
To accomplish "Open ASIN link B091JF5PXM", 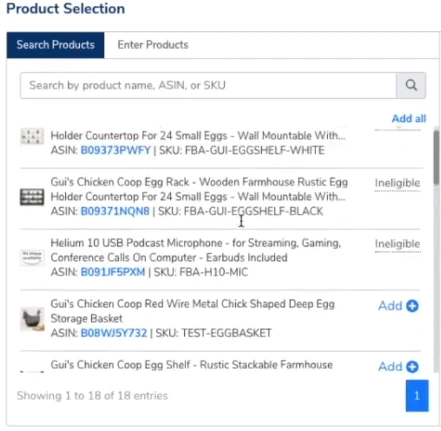I will click(x=113, y=272).
